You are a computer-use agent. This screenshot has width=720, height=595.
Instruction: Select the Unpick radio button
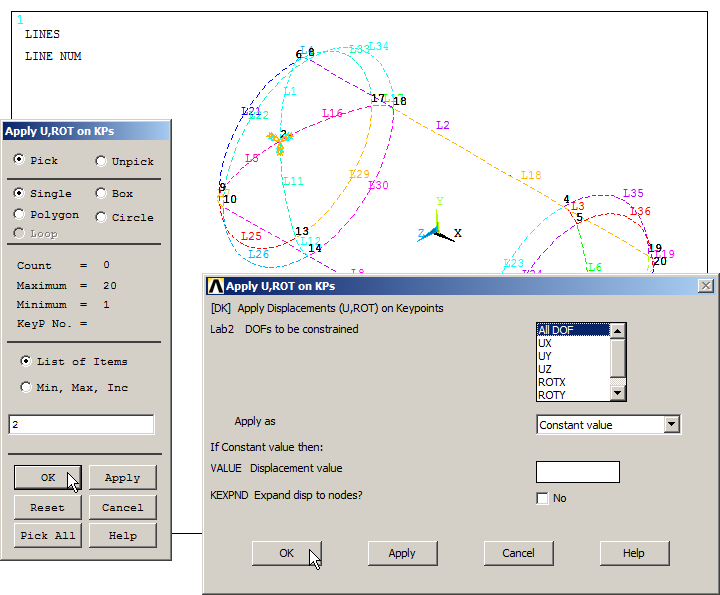click(101, 161)
